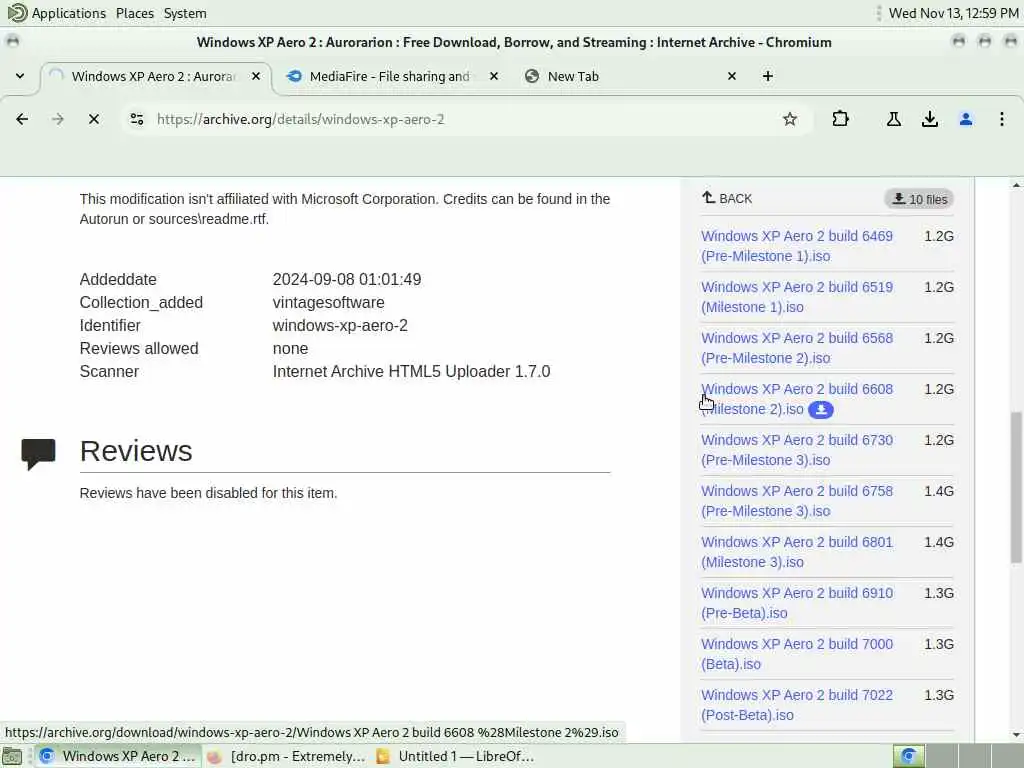Image resolution: width=1024 pixels, height=768 pixels.
Task: Download build 6801 (Milestone 3).iso
Action: (797, 552)
